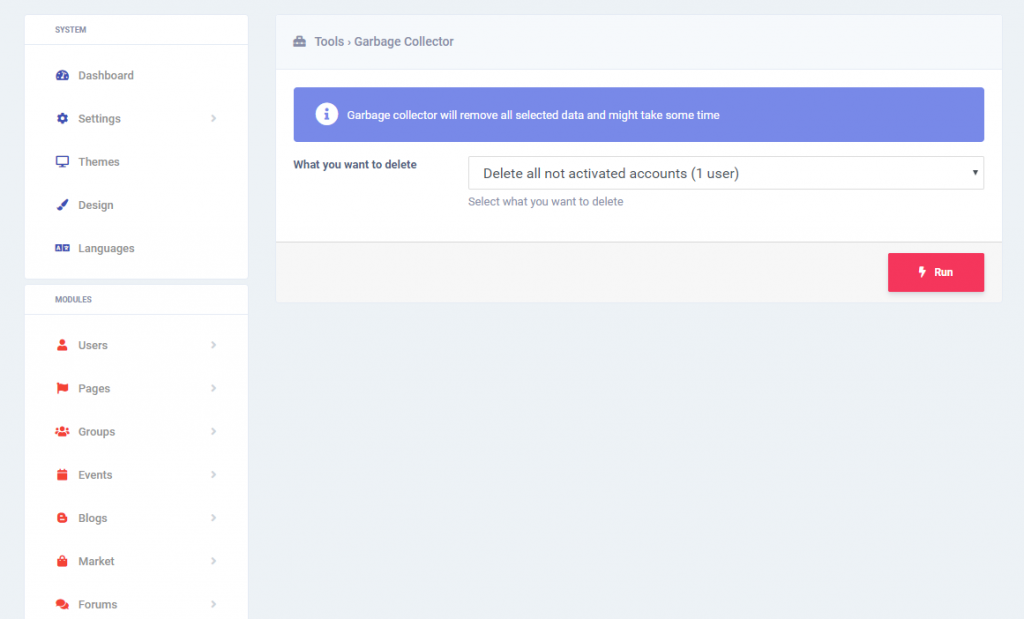1024x619 pixels.
Task: Click the Blogs blogger icon
Action: point(62,518)
